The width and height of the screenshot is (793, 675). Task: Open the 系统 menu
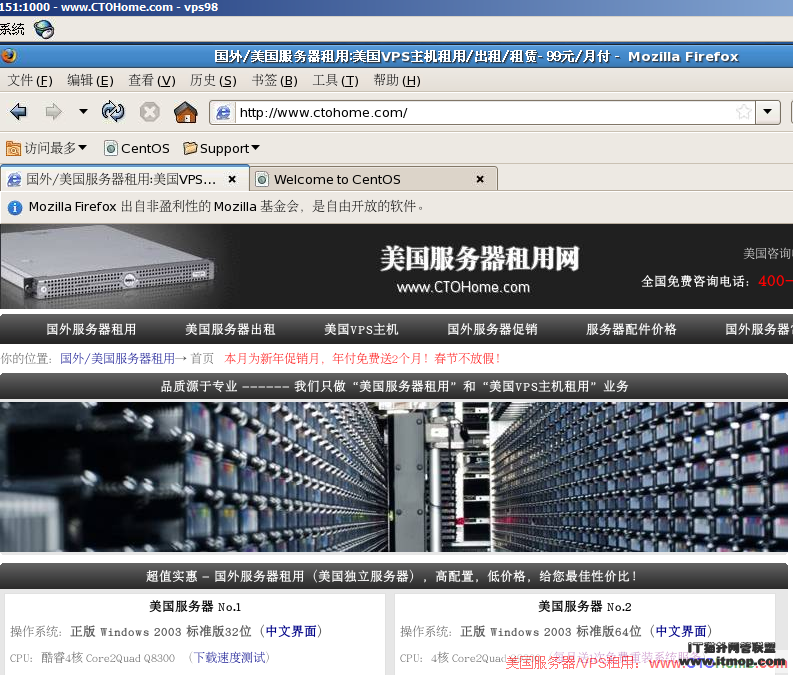12,29
